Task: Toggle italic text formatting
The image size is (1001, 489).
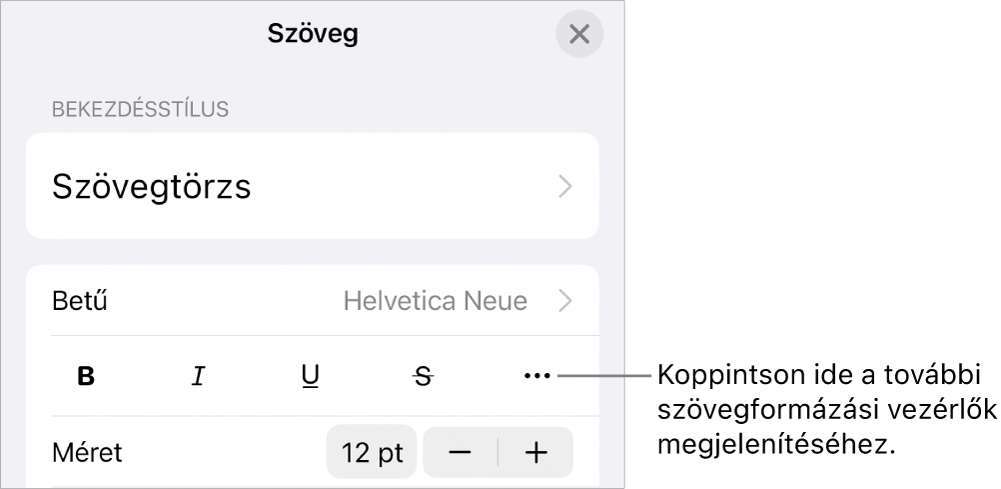Action: tap(198, 377)
